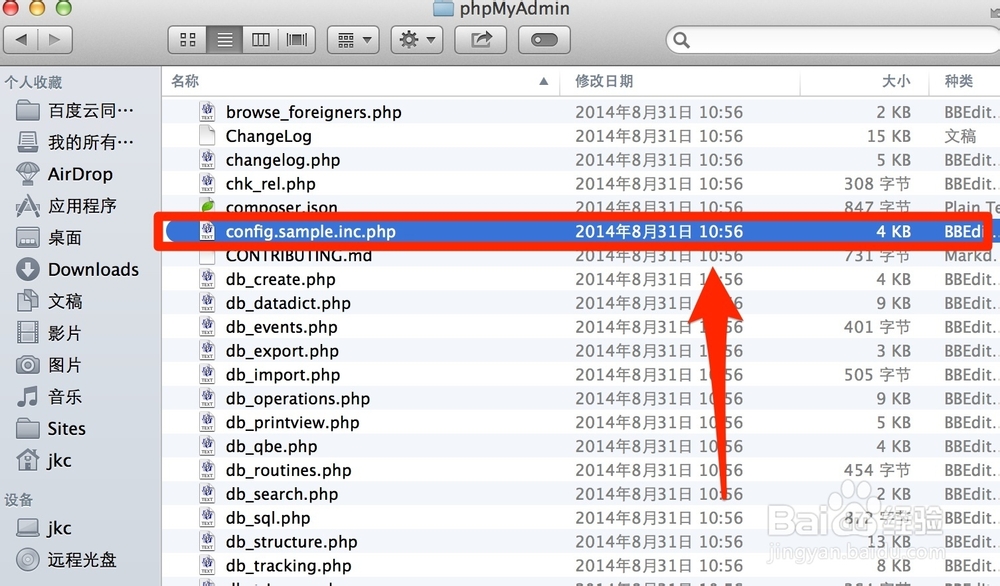The width and height of the screenshot is (1000, 586).
Task: Select db_import.php file
Action: [x=283, y=374]
